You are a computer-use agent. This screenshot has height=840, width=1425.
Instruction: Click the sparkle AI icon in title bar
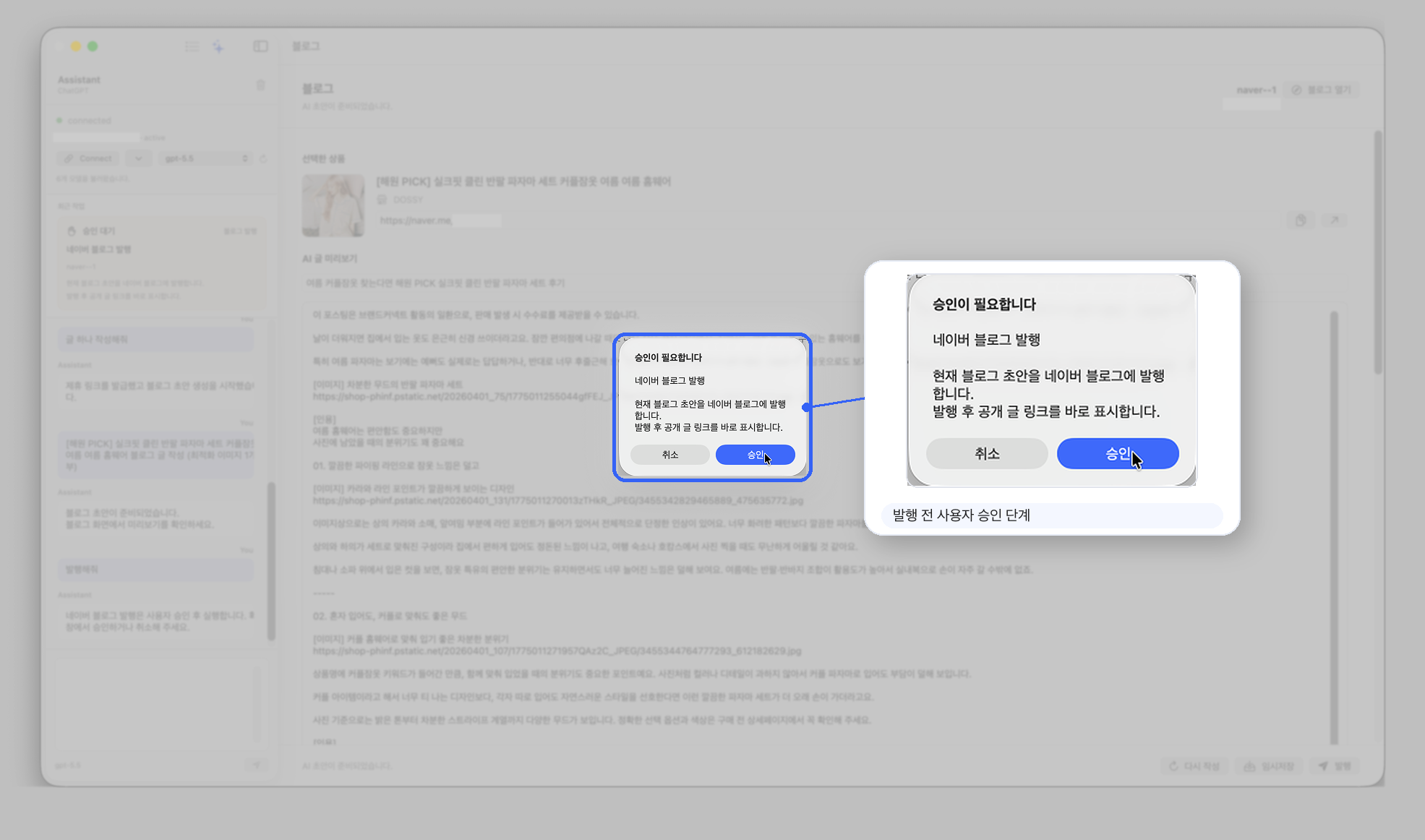click(x=218, y=47)
